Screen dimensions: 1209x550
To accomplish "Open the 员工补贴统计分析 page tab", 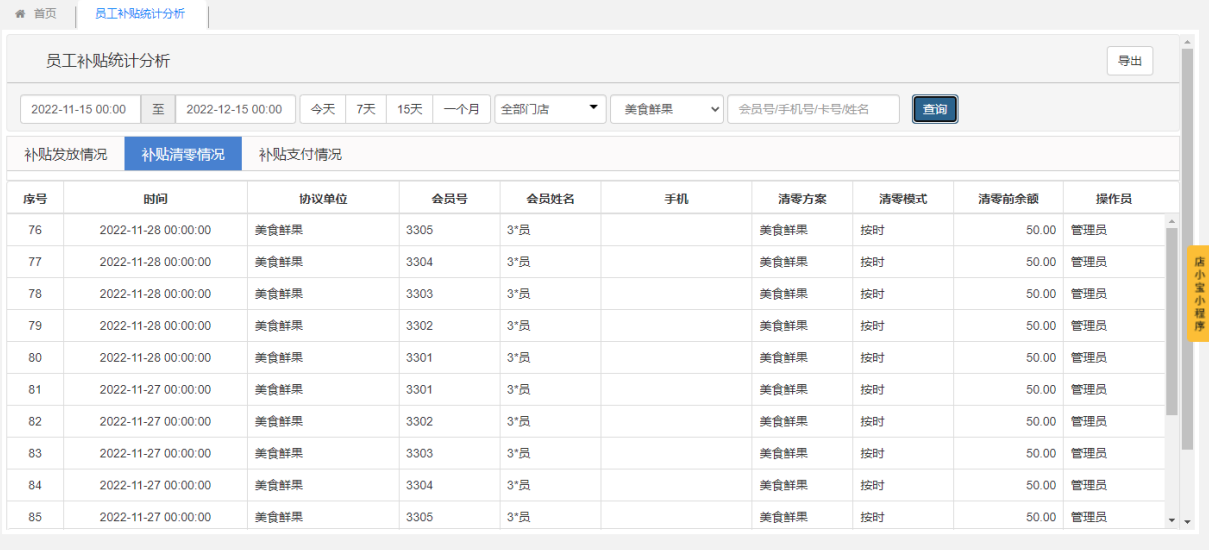I will point(140,14).
